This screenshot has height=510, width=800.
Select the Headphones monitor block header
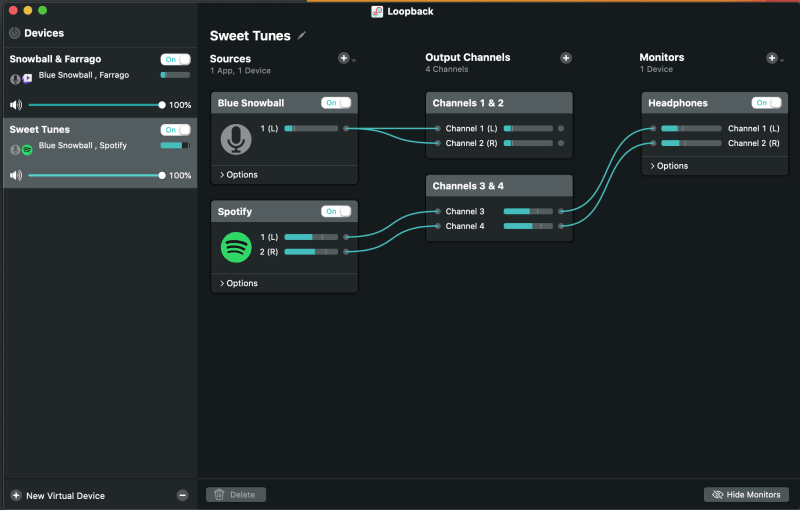(714, 103)
